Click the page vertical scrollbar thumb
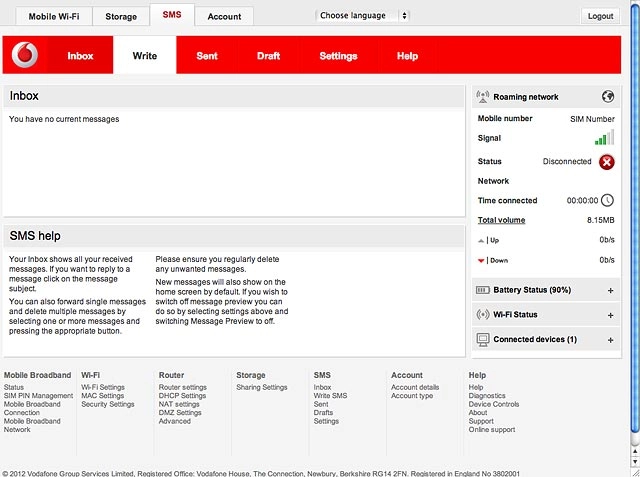Viewport: 640px width, 477px height. (635, 218)
